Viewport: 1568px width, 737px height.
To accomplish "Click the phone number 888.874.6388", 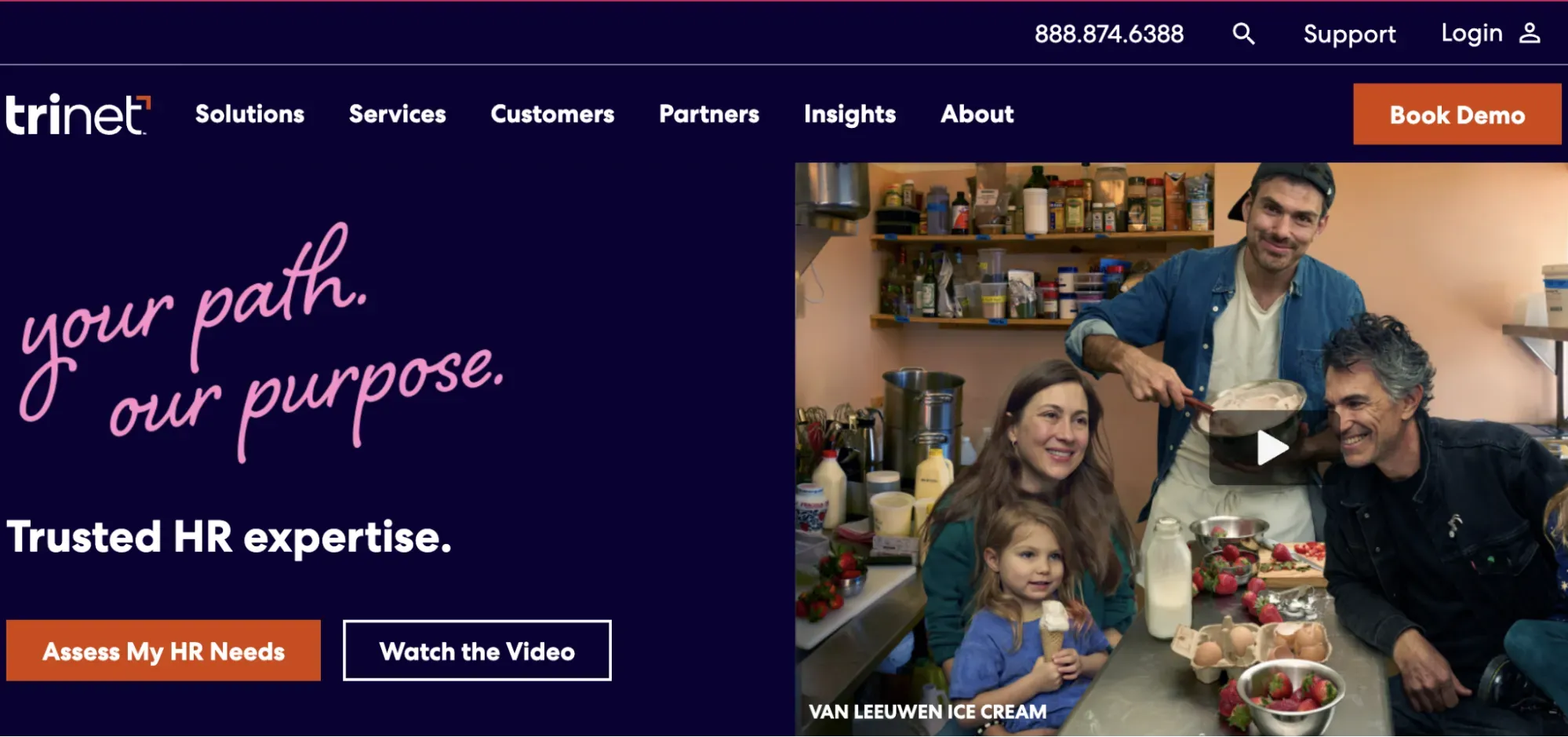I will (1108, 34).
